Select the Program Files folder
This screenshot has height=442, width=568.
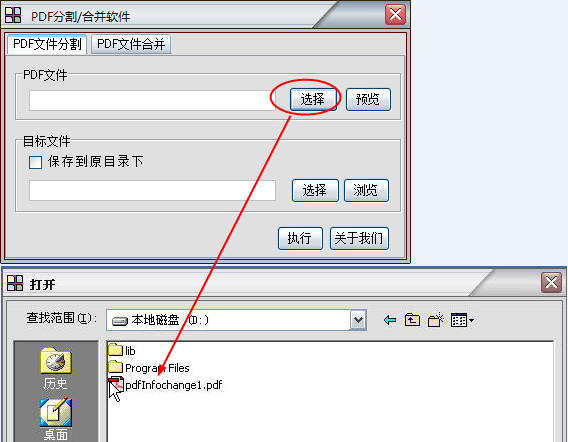click(149, 368)
